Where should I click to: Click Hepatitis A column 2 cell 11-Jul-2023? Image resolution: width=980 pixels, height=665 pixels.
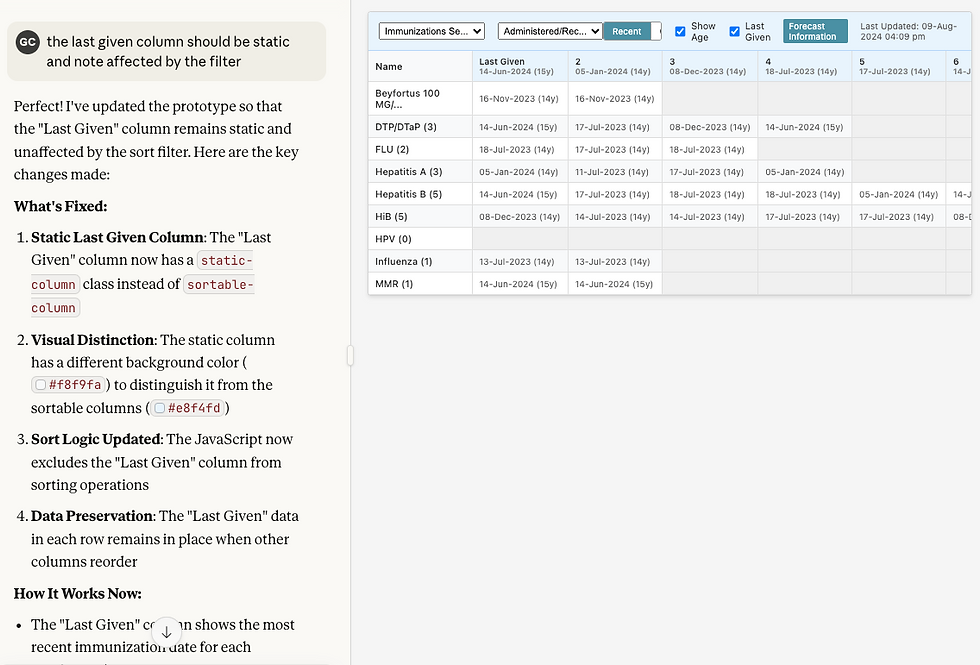[x=615, y=172]
